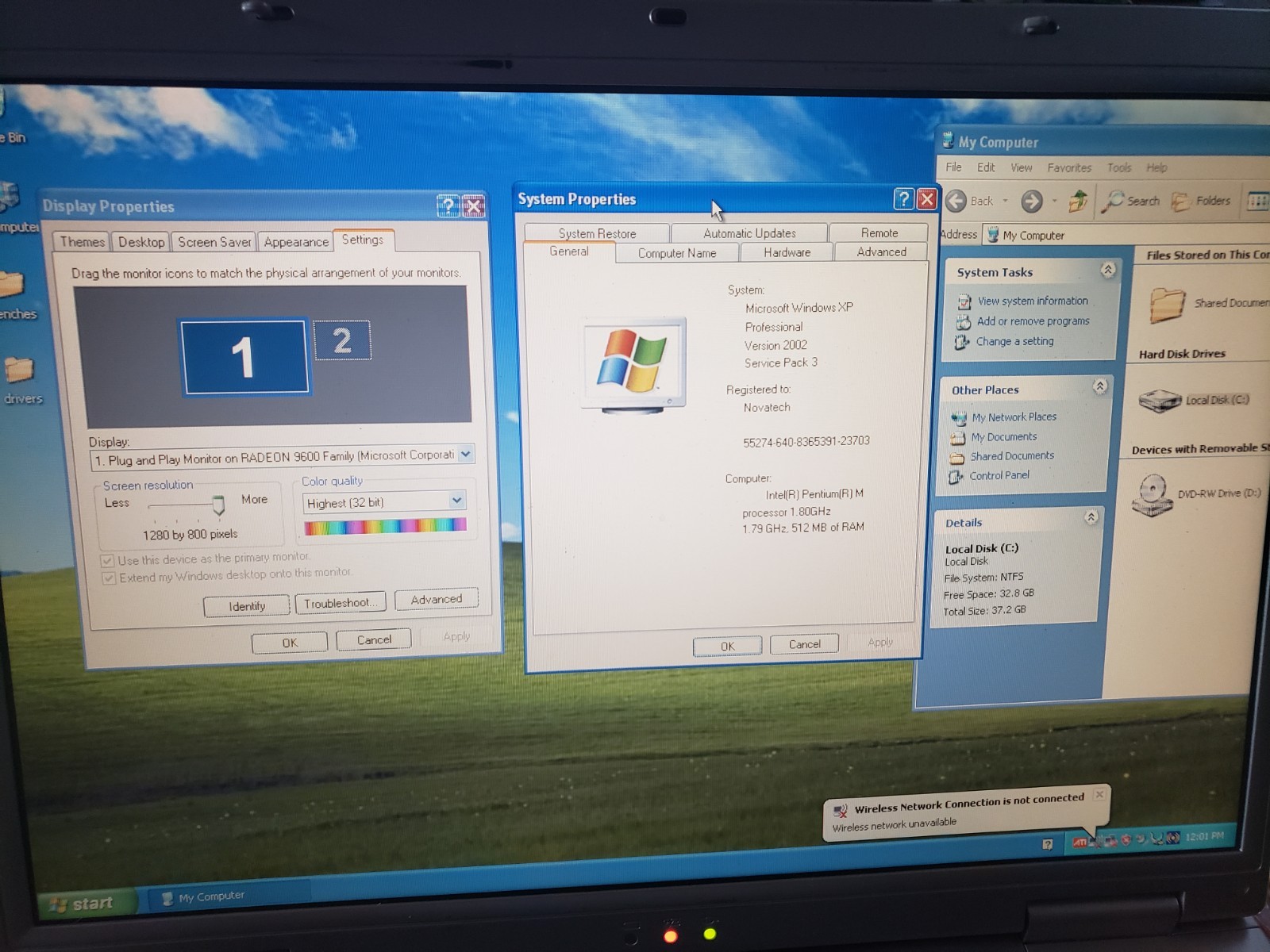Open the Back button history dropdown arrow
The height and width of the screenshot is (952, 1270).
point(1005,202)
